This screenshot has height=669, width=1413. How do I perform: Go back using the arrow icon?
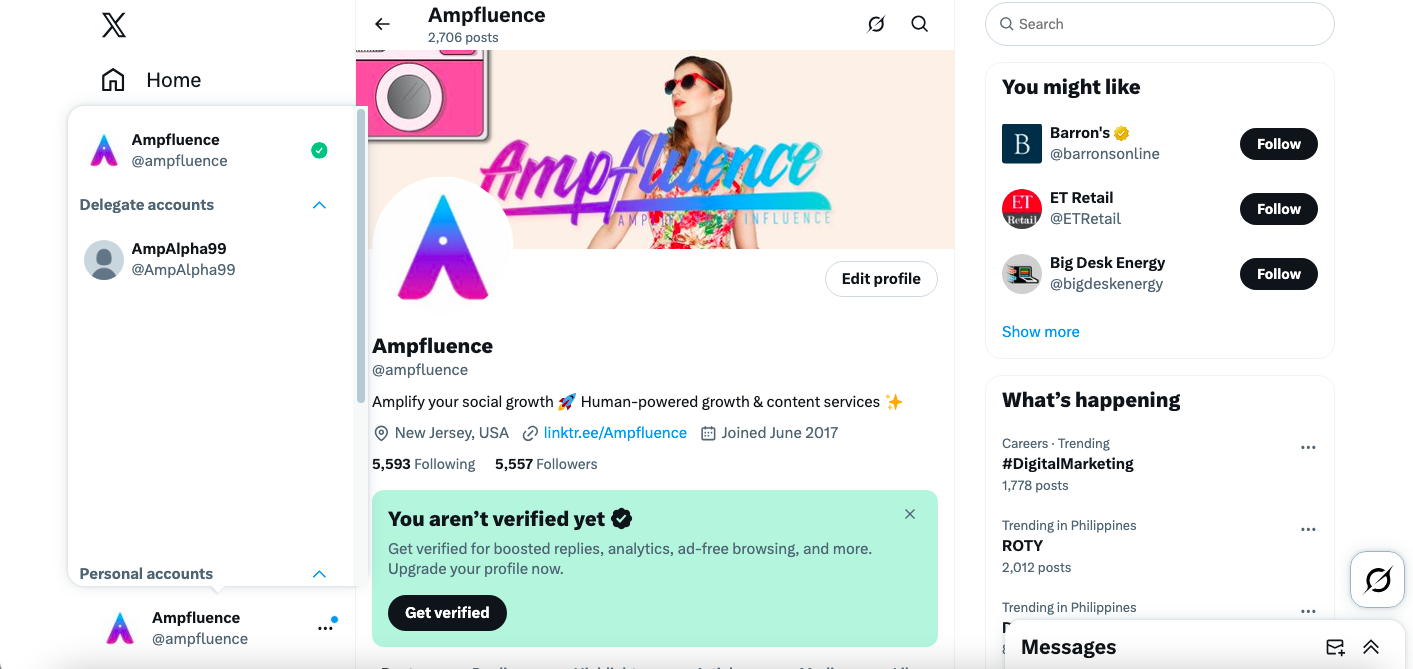coord(382,24)
